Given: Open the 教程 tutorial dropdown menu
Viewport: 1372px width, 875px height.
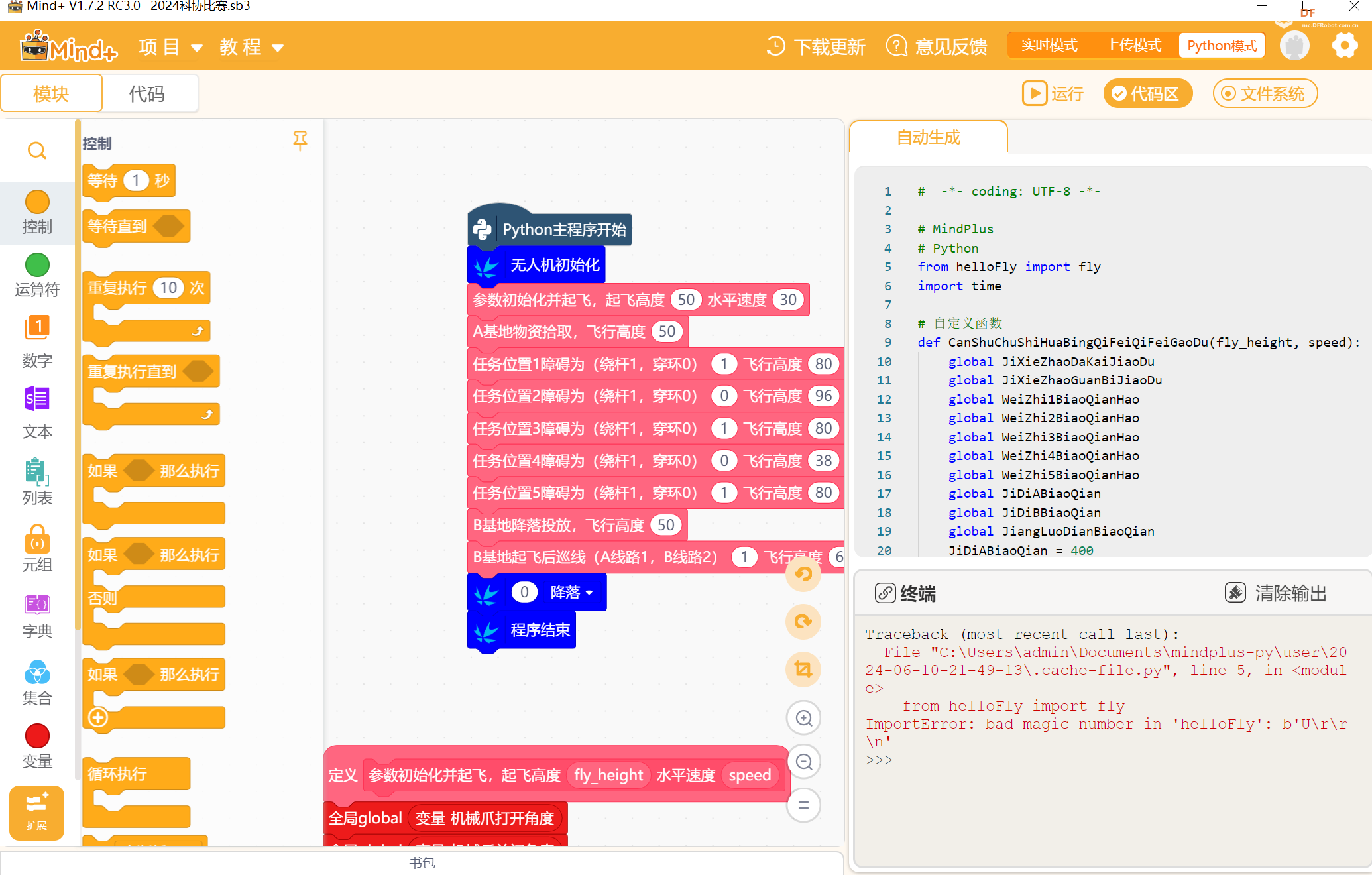Looking at the screenshot, I should [x=252, y=47].
